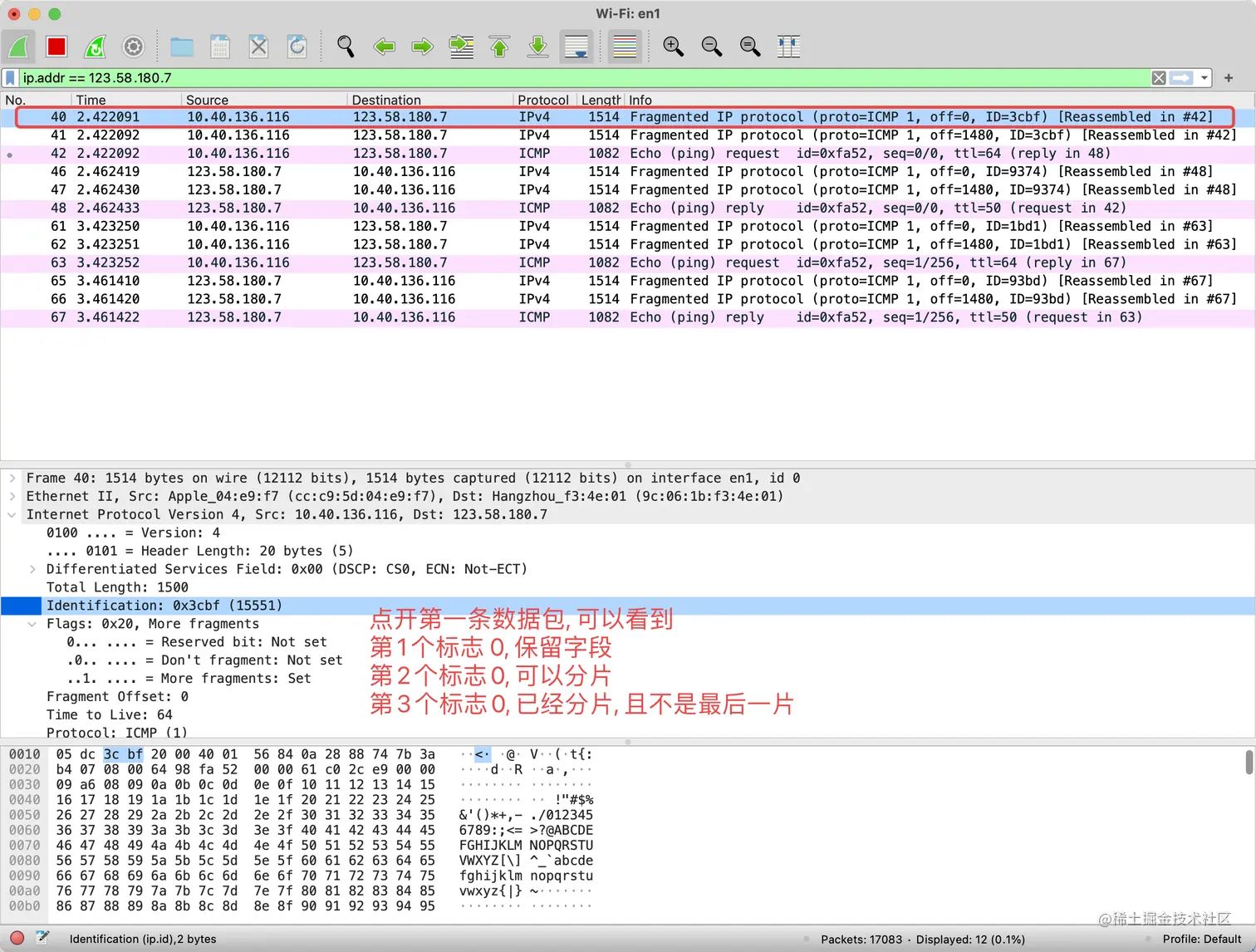Select the Header Length: 20 bytes line
This screenshot has height=952, width=1256.
(199, 552)
